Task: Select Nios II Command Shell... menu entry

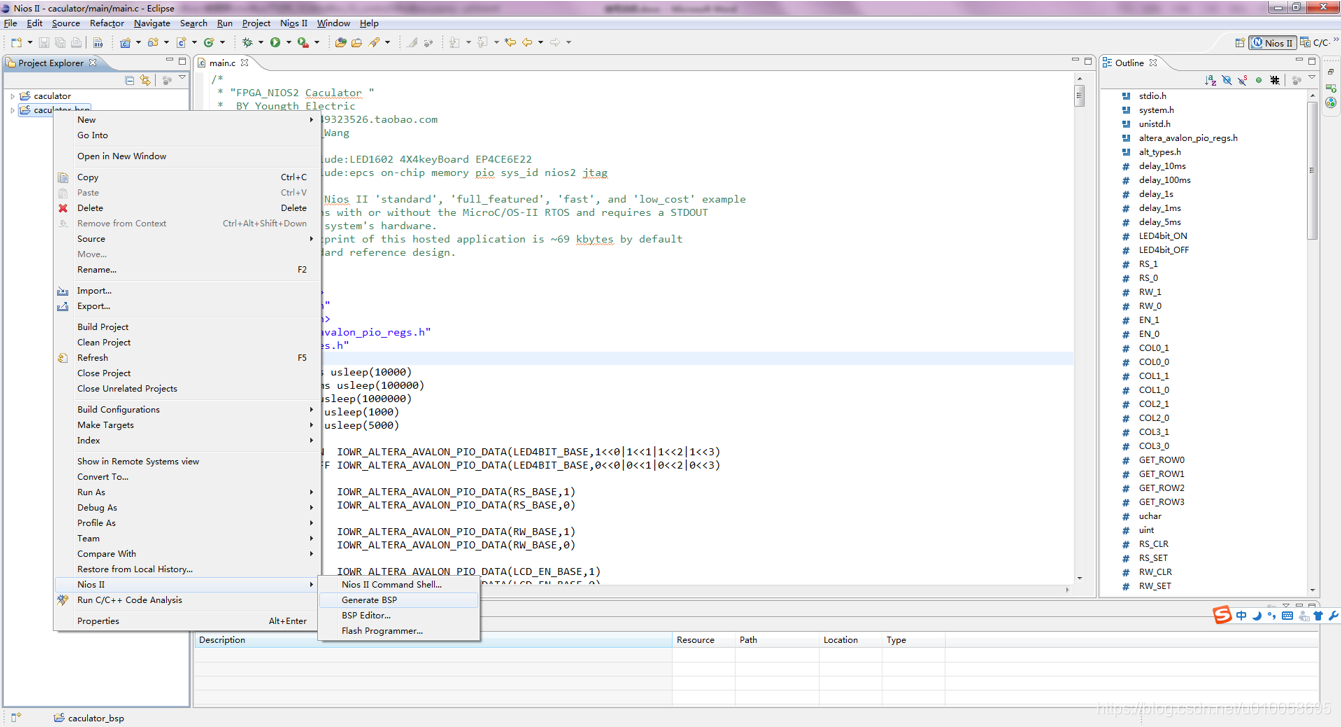Action: [x=398, y=585]
